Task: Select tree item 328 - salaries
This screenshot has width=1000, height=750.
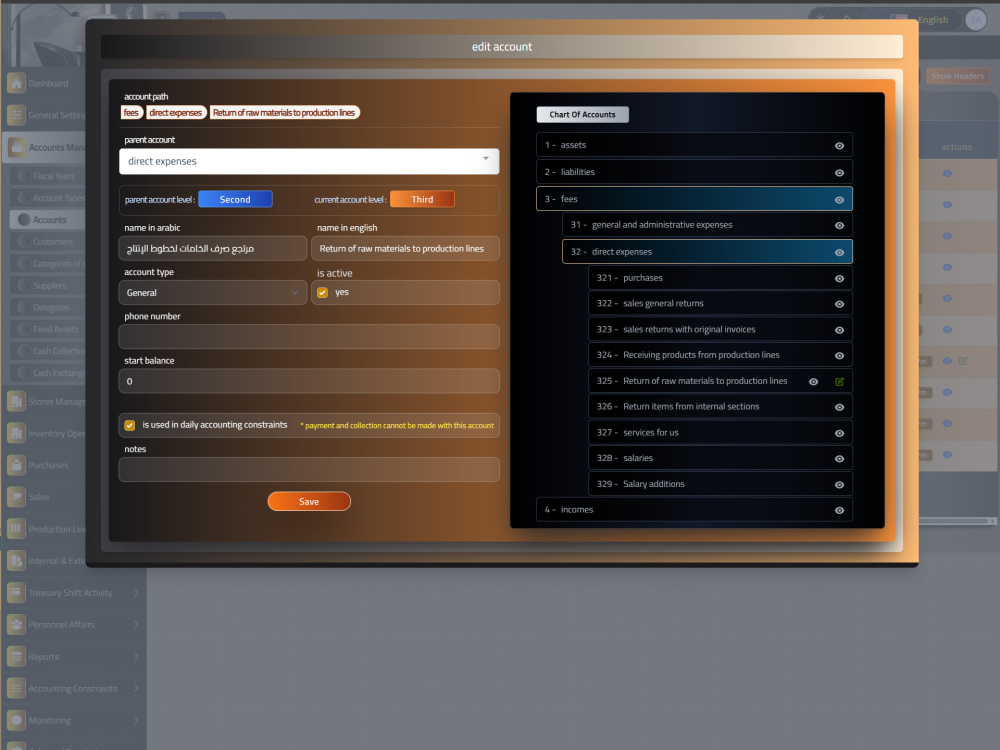Action: pos(720,458)
